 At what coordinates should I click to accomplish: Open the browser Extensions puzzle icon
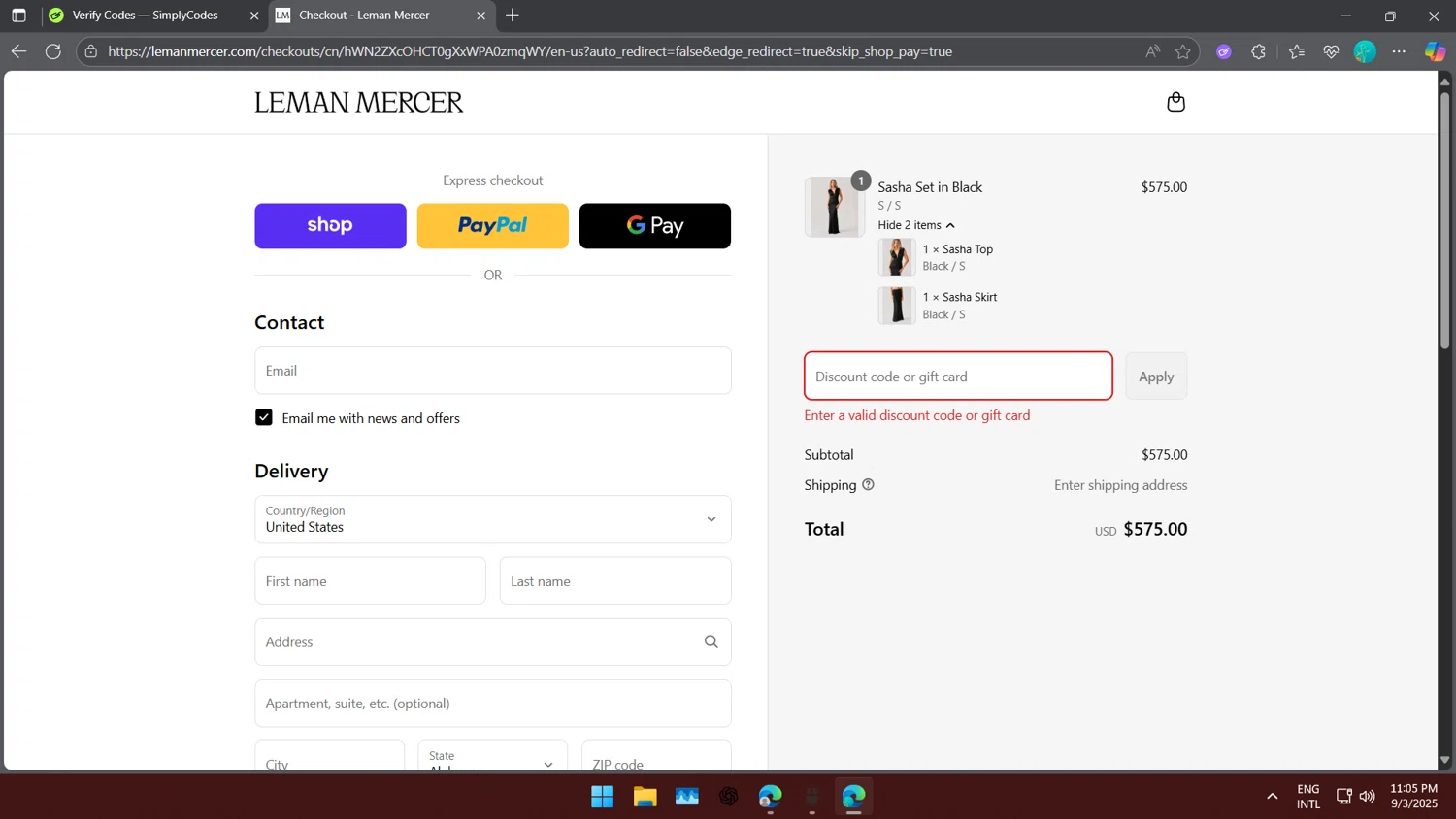[x=1259, y=51]
